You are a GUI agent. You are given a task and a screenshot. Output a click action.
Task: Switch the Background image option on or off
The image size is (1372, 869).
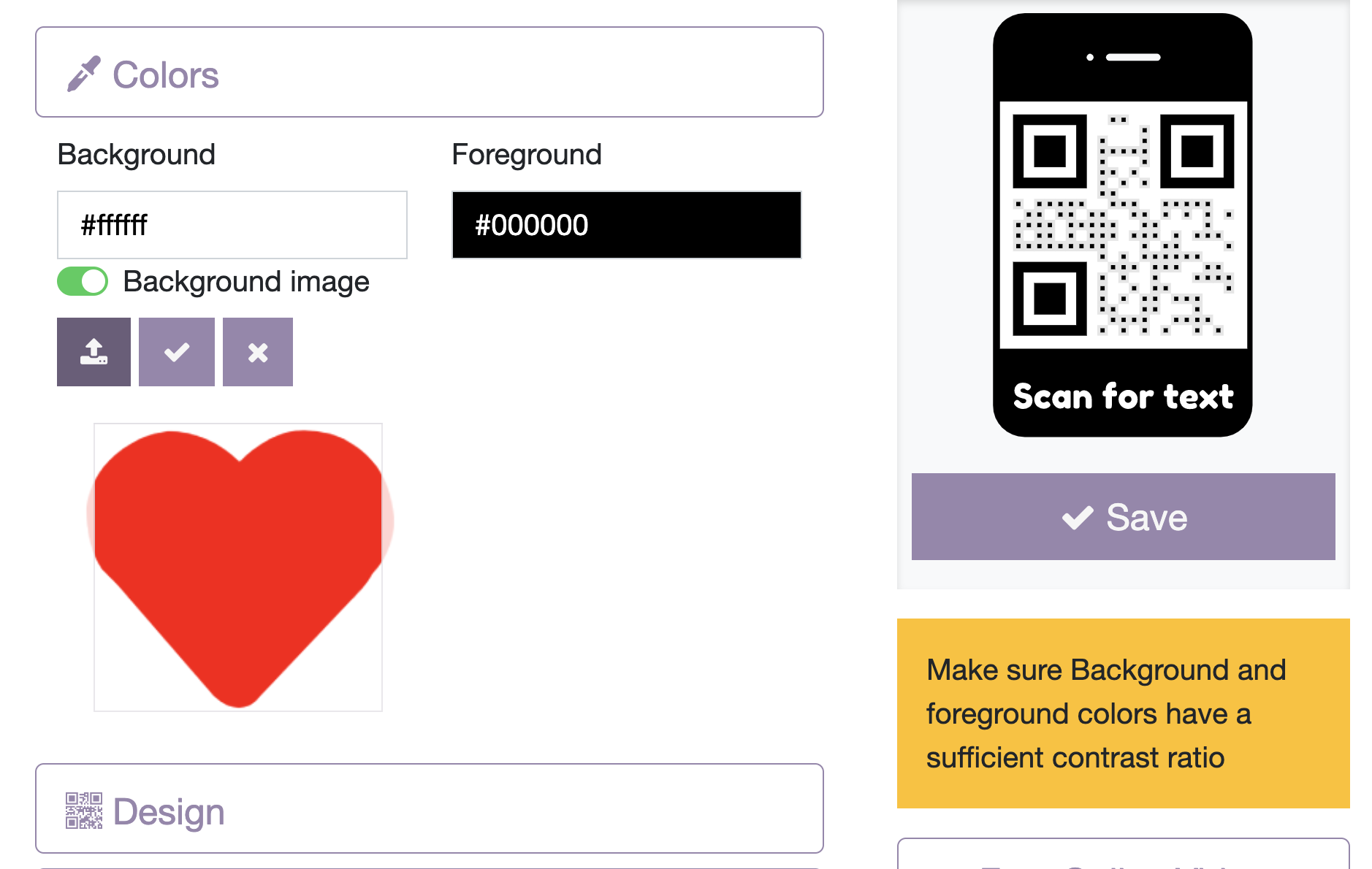click(82, 280)
